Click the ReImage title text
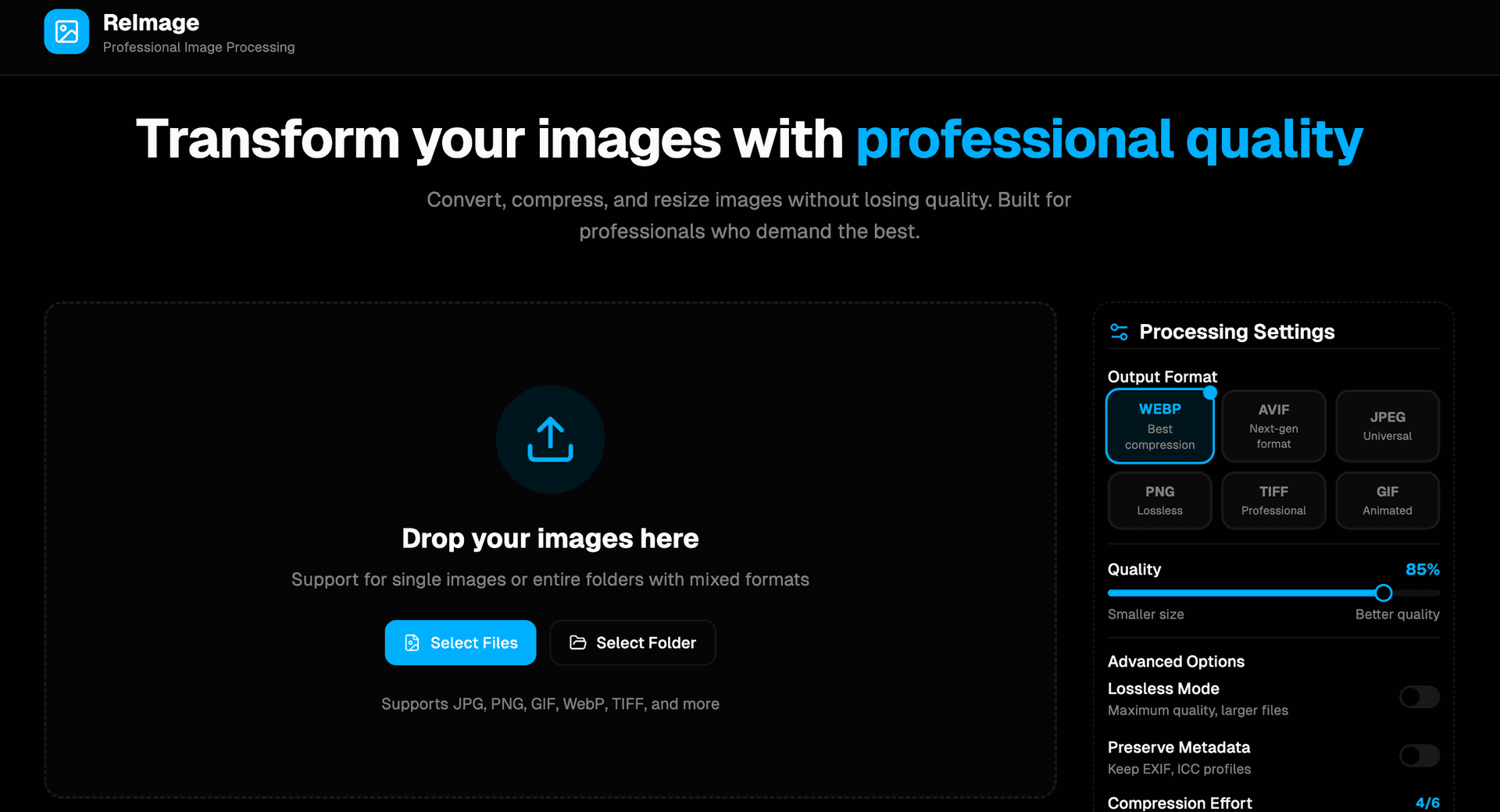Image resolution: width=1500 pixels, height=812 pixels. (x=151, y=22)
